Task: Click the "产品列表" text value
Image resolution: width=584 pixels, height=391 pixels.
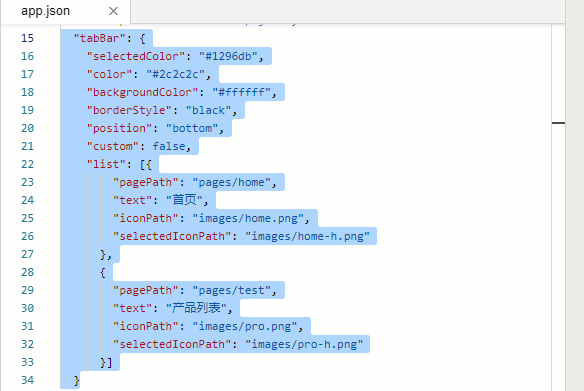Action: pos(196,308)
